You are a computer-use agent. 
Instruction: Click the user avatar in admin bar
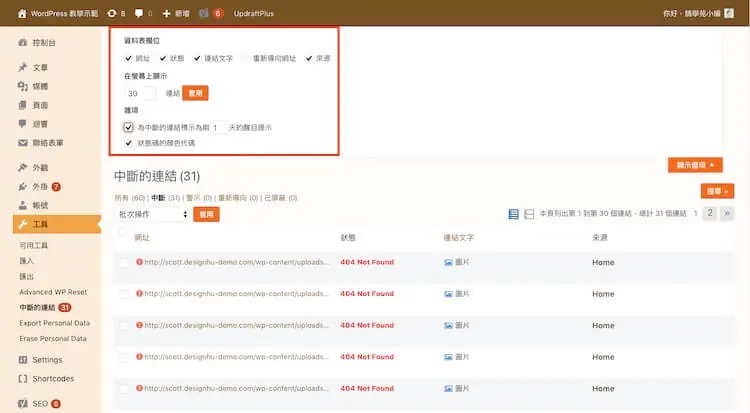pos(729,13)
